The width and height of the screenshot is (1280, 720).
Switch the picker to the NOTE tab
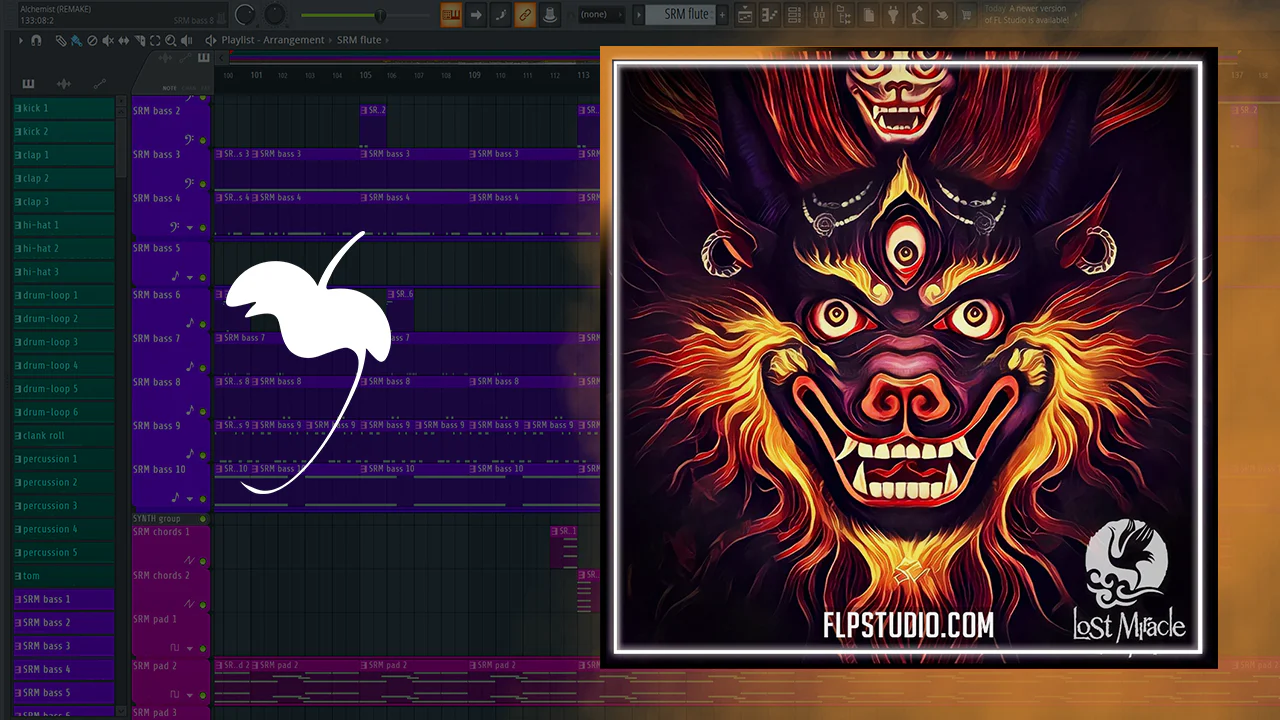coord(170,88)
